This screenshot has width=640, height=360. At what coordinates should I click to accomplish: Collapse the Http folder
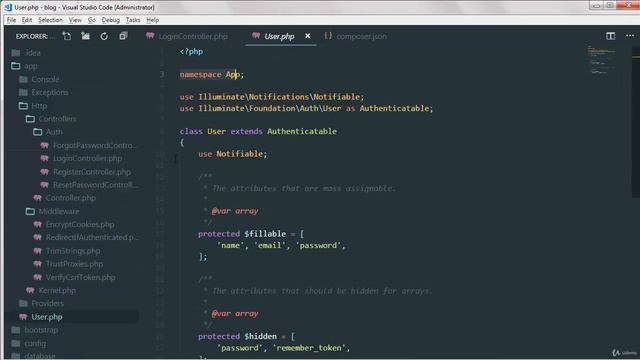[x=33, y=106]
